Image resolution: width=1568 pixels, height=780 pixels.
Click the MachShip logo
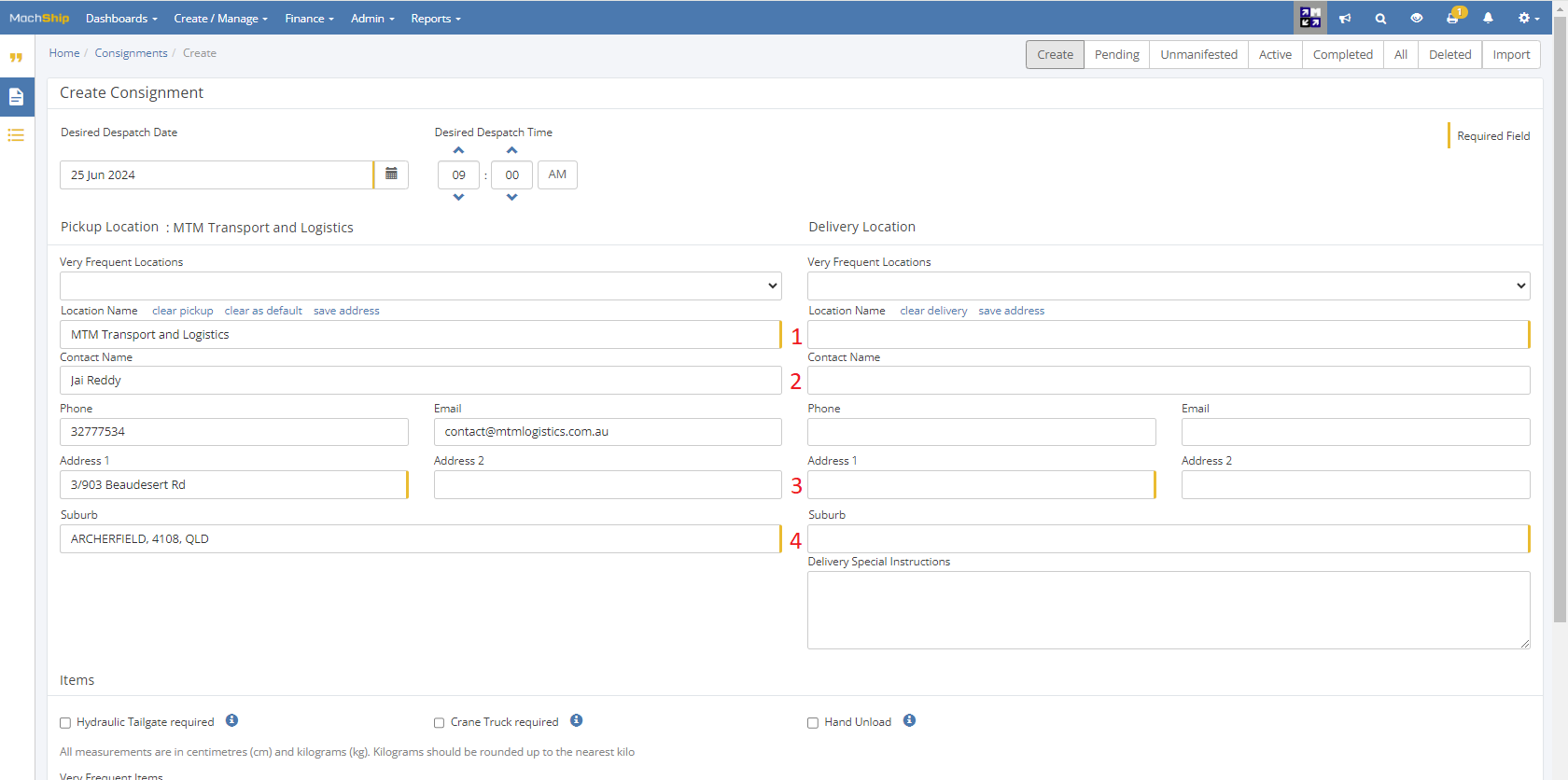pos(39,18)
